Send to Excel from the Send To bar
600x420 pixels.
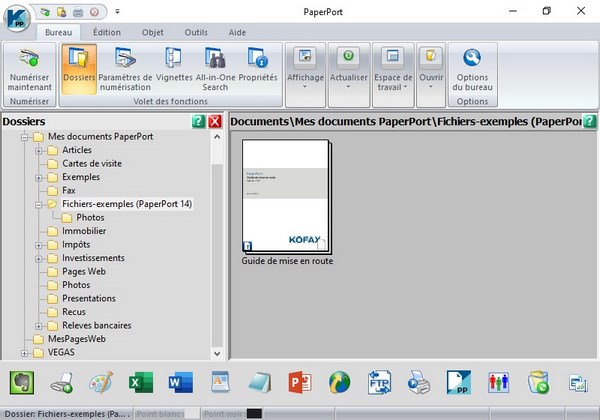point(140,383)
